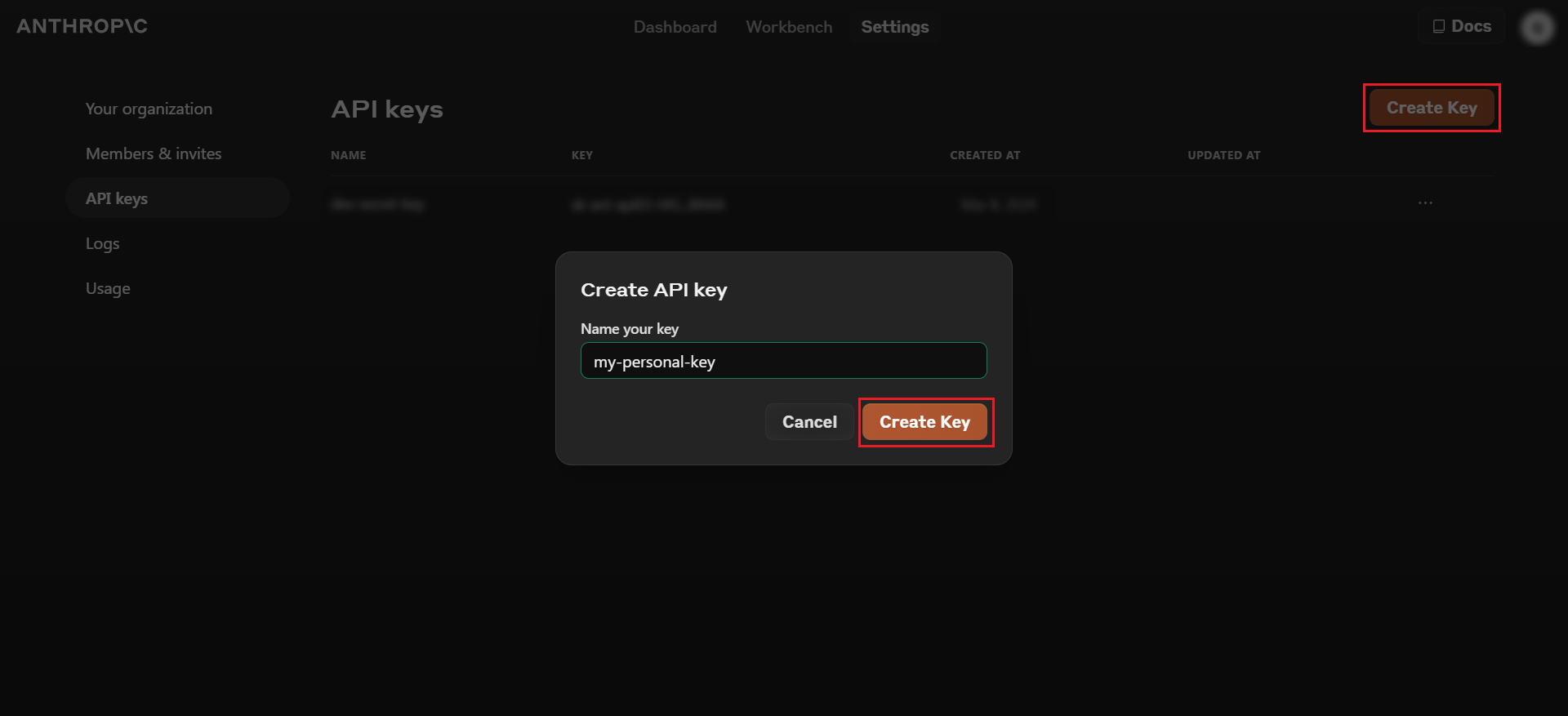Screen dimensions: 1568x716
Task: Open Your organization settings
Action: point(149,109)
